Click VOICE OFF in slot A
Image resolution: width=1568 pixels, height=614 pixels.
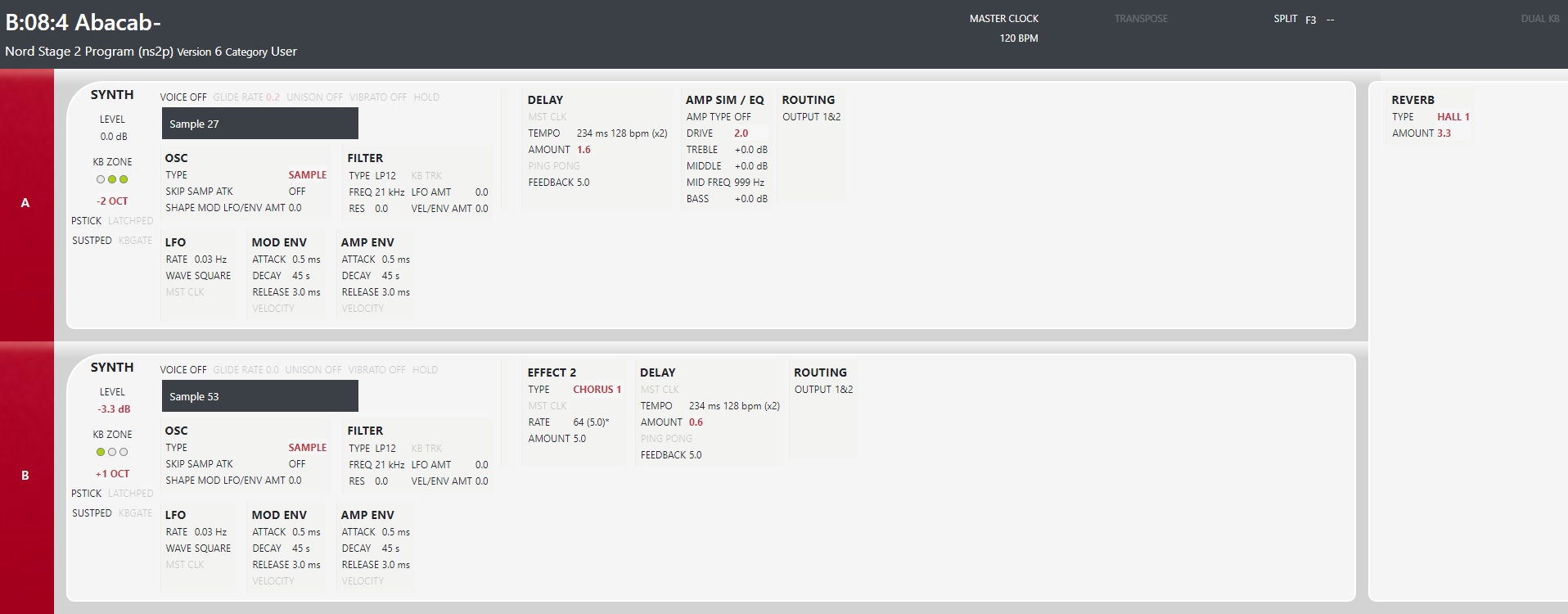183,97
